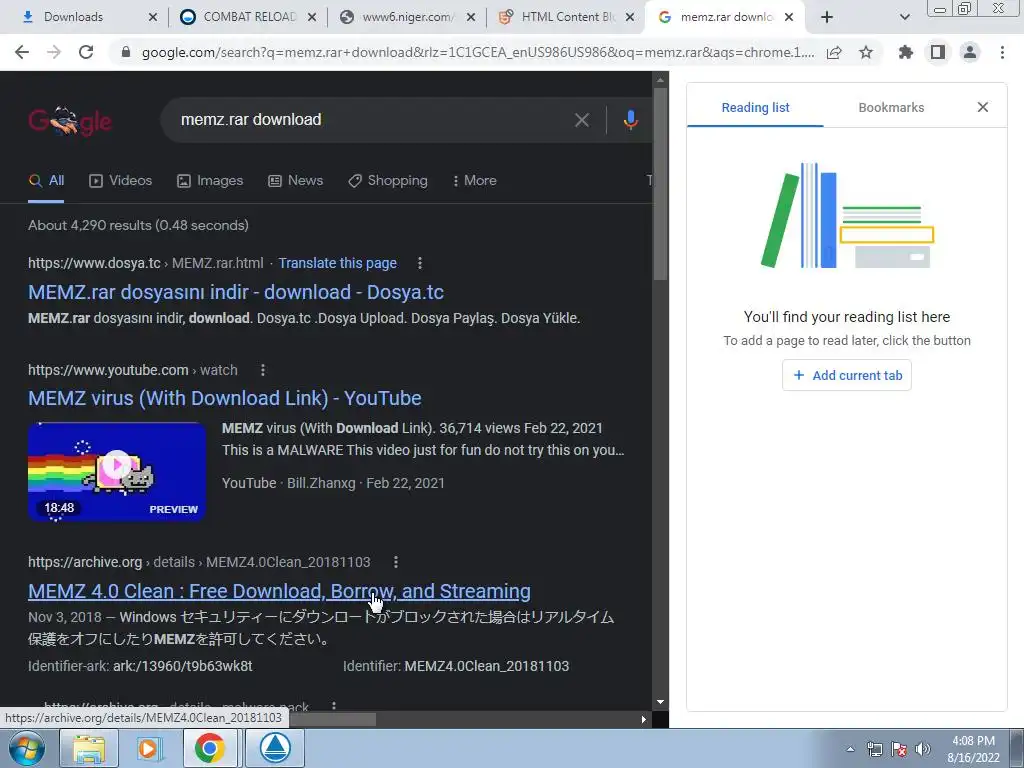Close the Downloads tab
This screenshot has height=768, width=1024.
pyautogui.click(x=153, y=17)
